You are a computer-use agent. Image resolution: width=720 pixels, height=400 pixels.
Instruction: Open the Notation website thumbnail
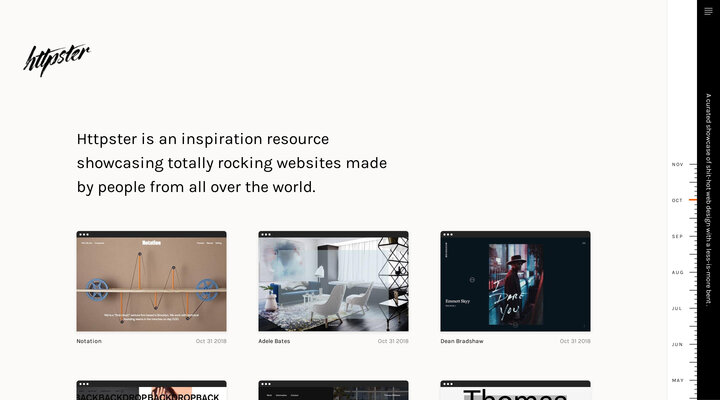pos(151,284)
